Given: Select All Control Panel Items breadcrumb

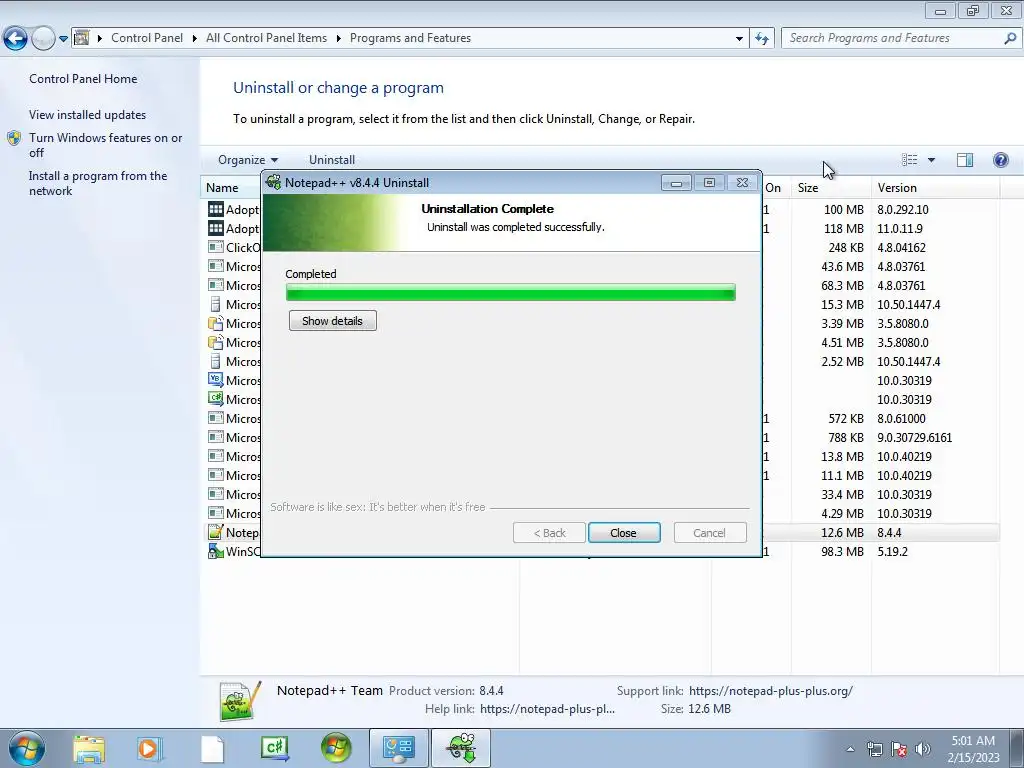Looking at the screenshot, I should pyautogui.click(x=266, y=38).
